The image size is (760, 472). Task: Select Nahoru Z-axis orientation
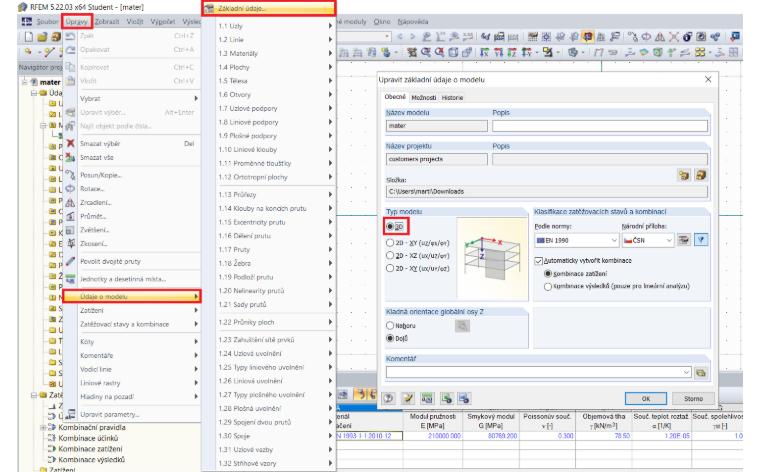[390, 326]
